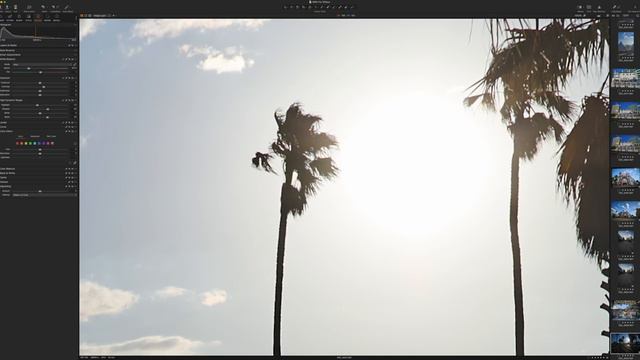Select the Color Editor color picker eyedropper
The width and height of the screenshot is (640, 360).
tap(75, 163)
